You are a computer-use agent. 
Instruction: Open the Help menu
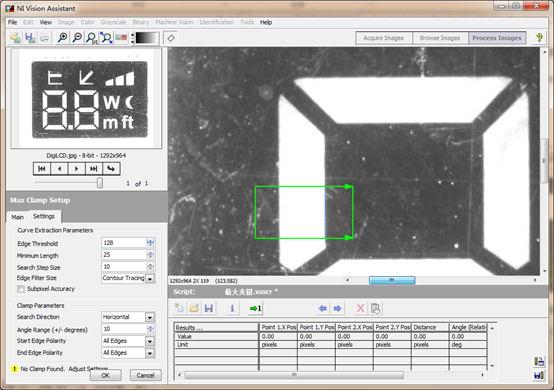pyautogui.click(x=266, y=22)
